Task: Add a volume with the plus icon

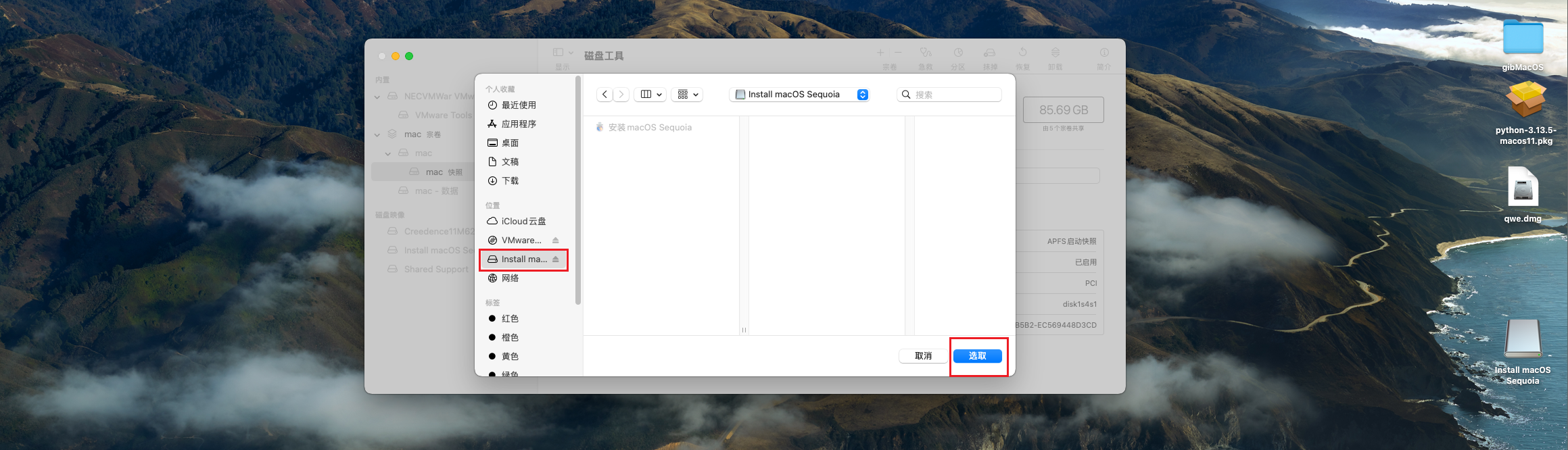Action: tap(880, 53)
